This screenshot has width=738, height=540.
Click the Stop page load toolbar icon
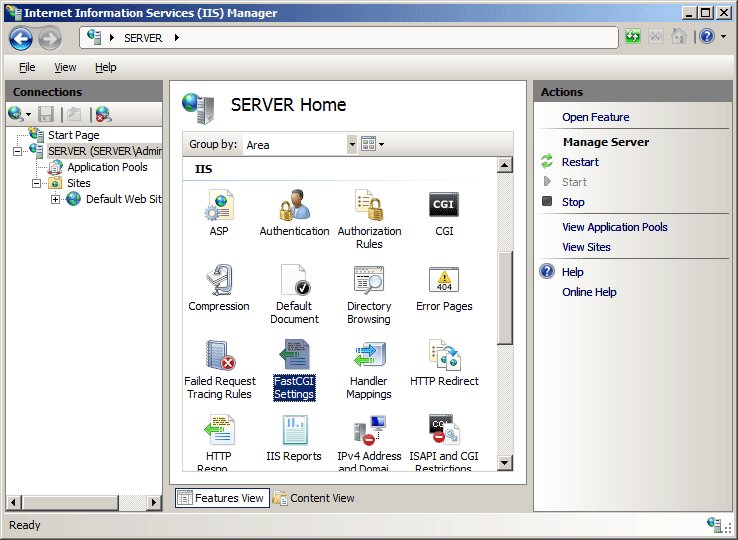point(656,36)
